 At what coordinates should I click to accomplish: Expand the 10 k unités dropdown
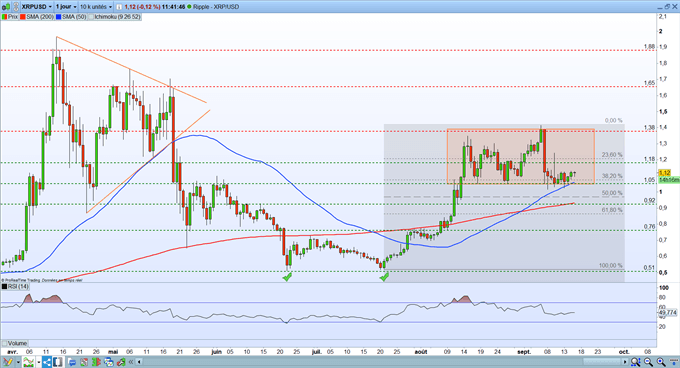click(96, 7)
